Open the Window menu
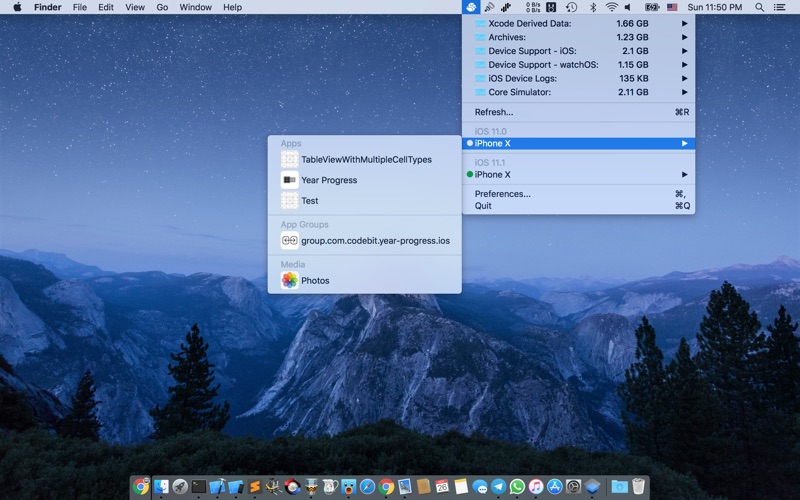The image size is (800, 500). coord(195,7)
